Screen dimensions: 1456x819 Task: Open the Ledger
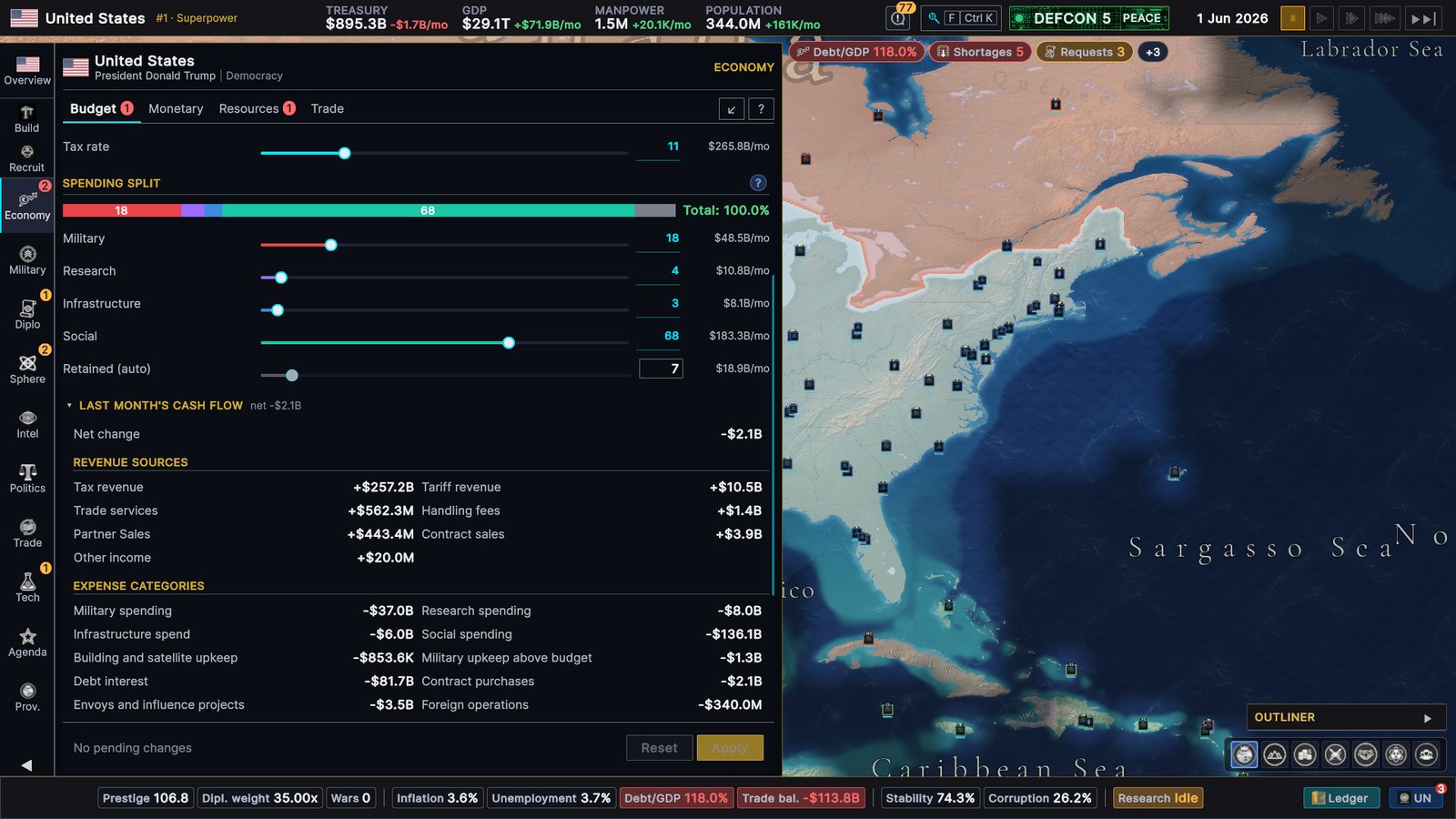click(1341, 798)
